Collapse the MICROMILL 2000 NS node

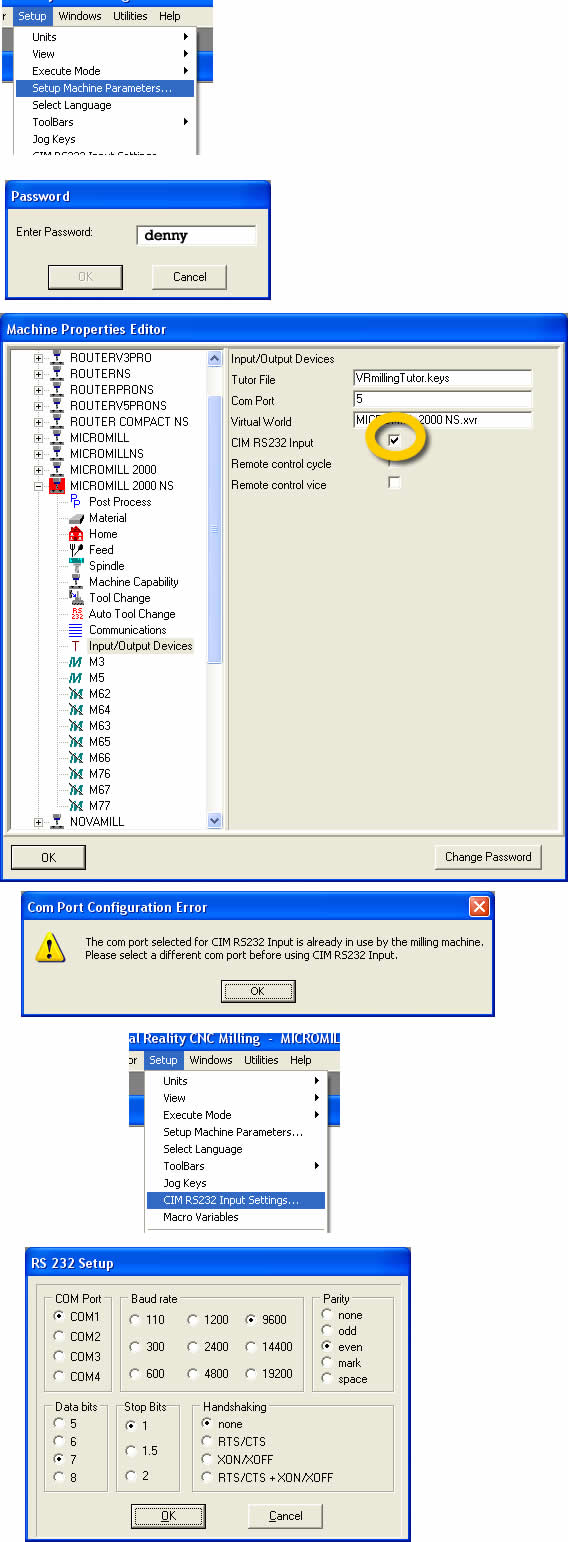pos(39,486)
